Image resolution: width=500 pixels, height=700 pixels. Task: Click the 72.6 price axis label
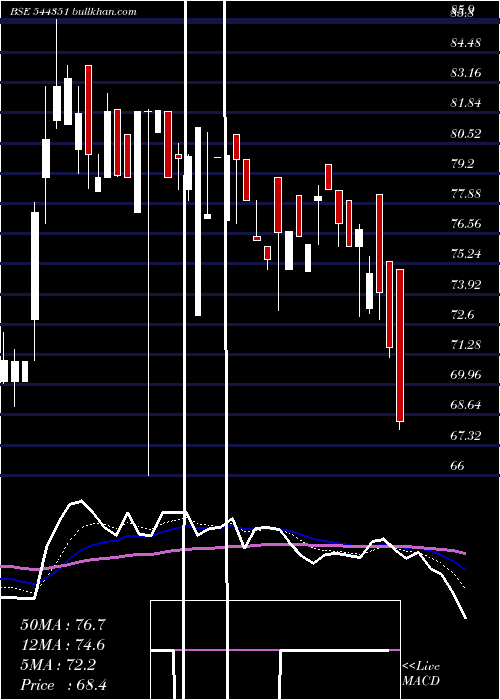tap(462, 315)
